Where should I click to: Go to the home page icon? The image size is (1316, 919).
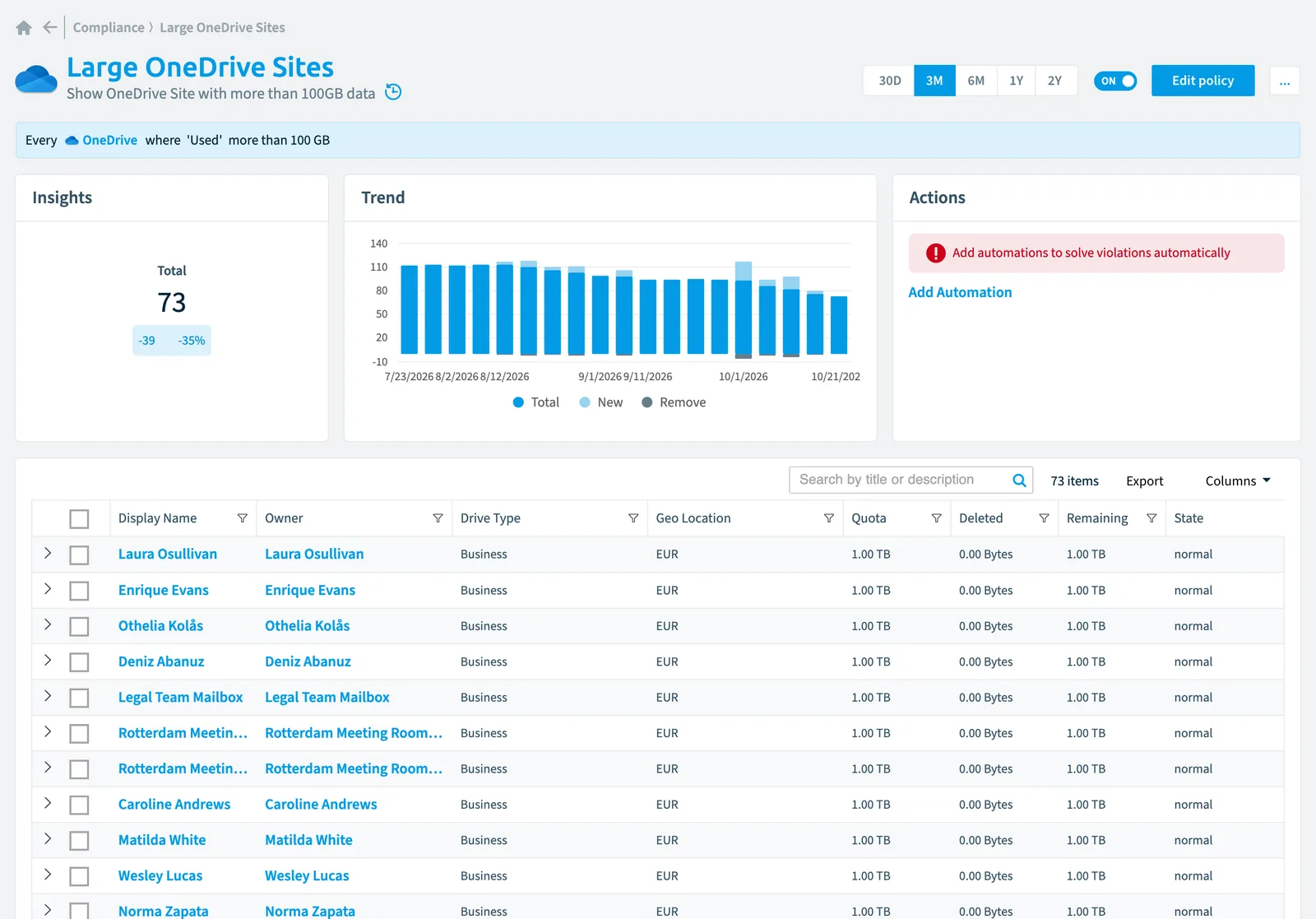[24, 28]
